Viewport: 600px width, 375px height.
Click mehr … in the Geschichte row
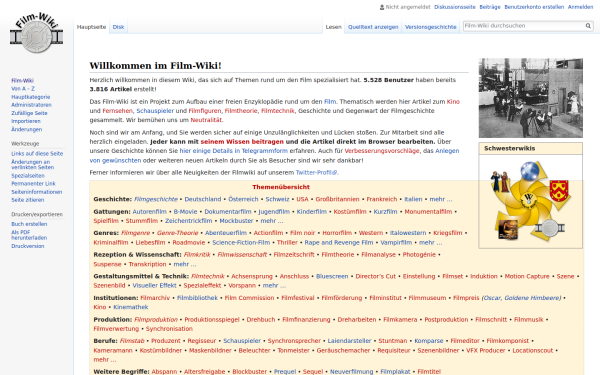point(440,199)
